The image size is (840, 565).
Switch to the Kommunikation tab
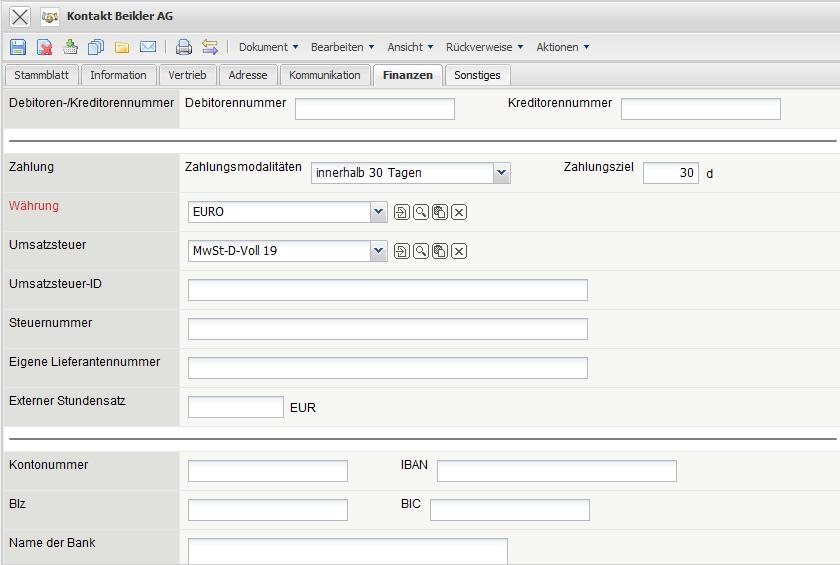(324, 75)
